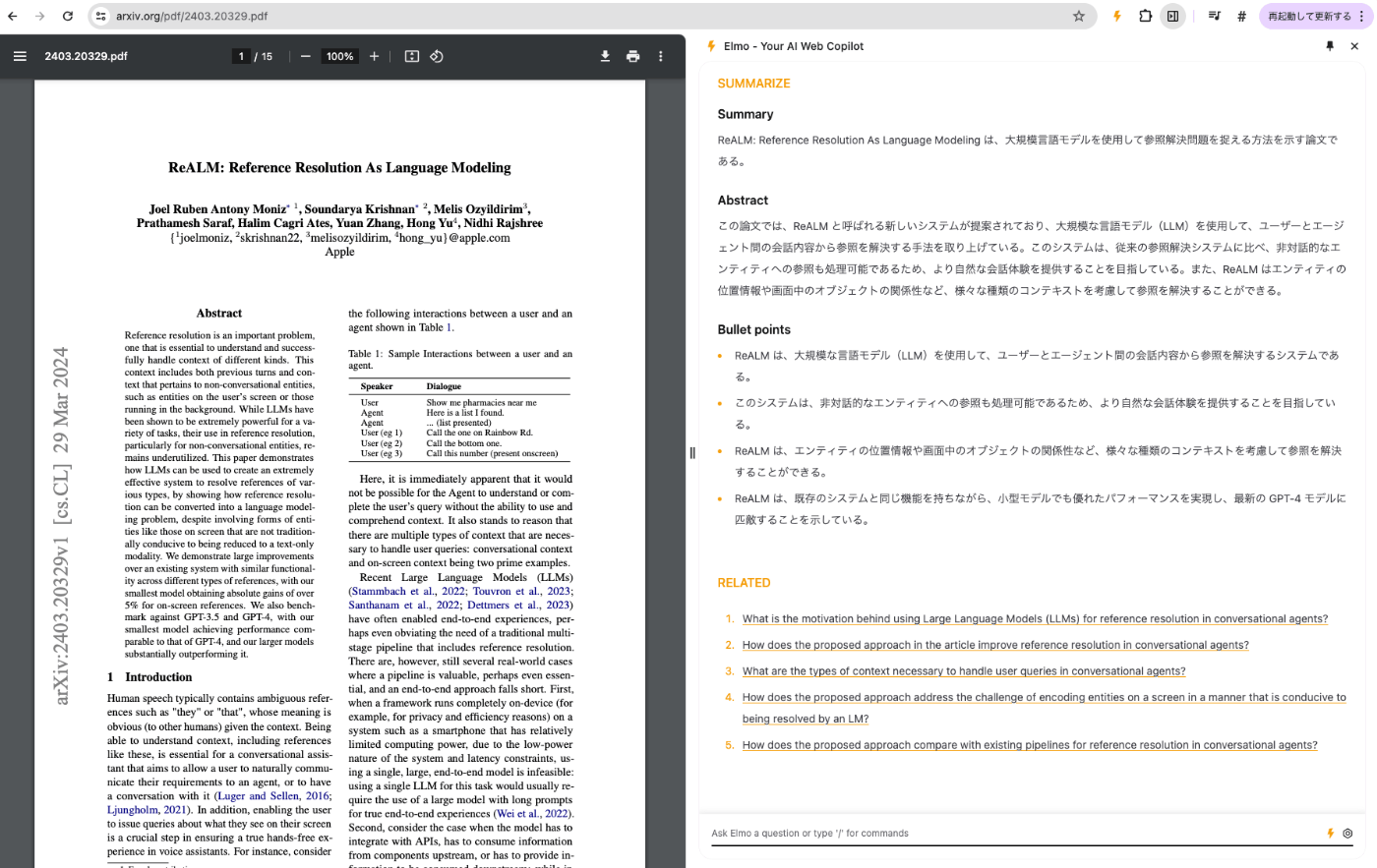Close the Elmo side panel

[x=1354, y=46]
